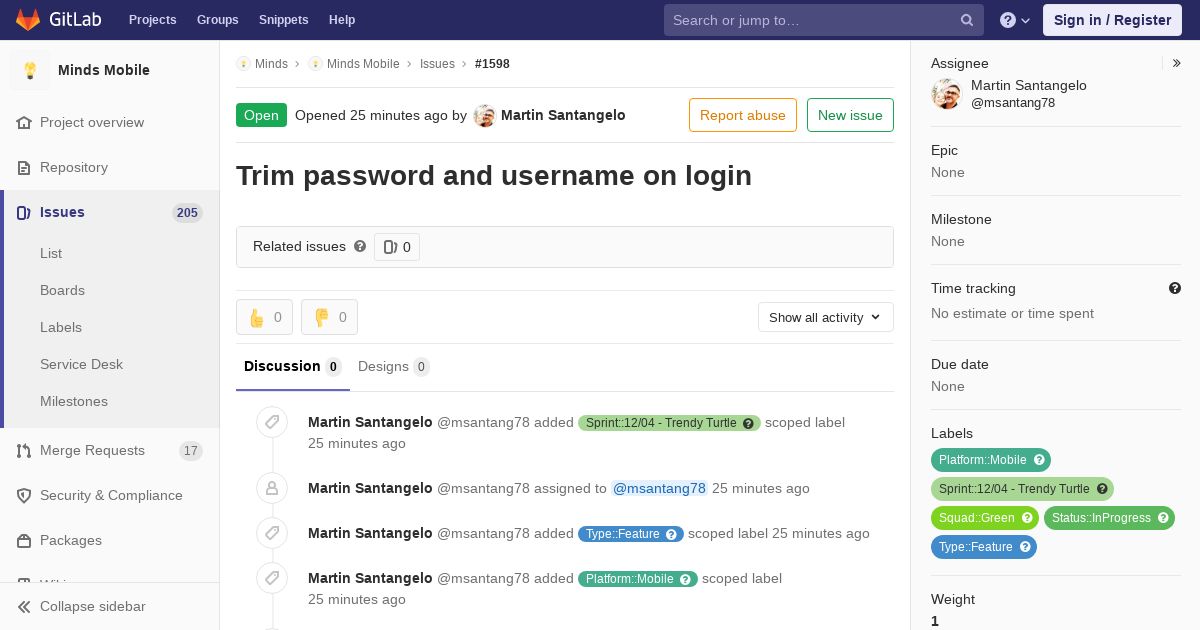Open the Boards sidebar item

pos(62,291)
